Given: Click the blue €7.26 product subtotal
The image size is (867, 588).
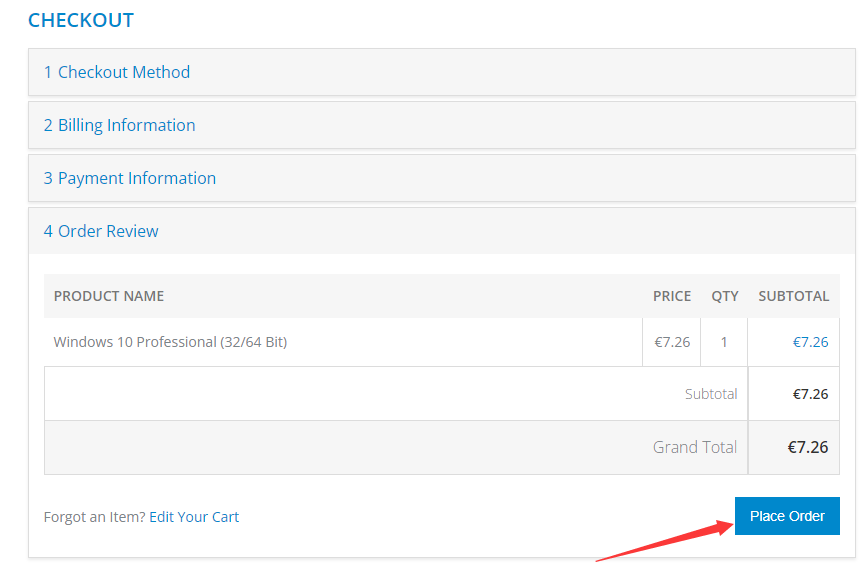Looking at the screenshot, I should 810,342.
